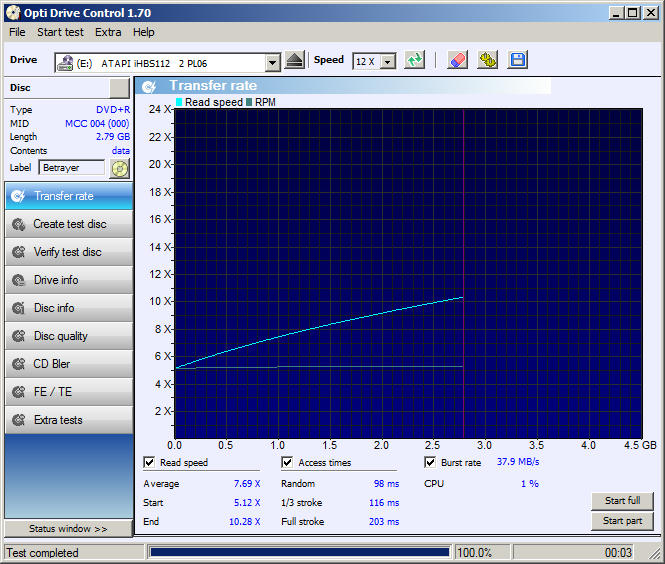Close the Opti Drive Control window
Viewport: 665px width, 564px height.
click(650, 13)
